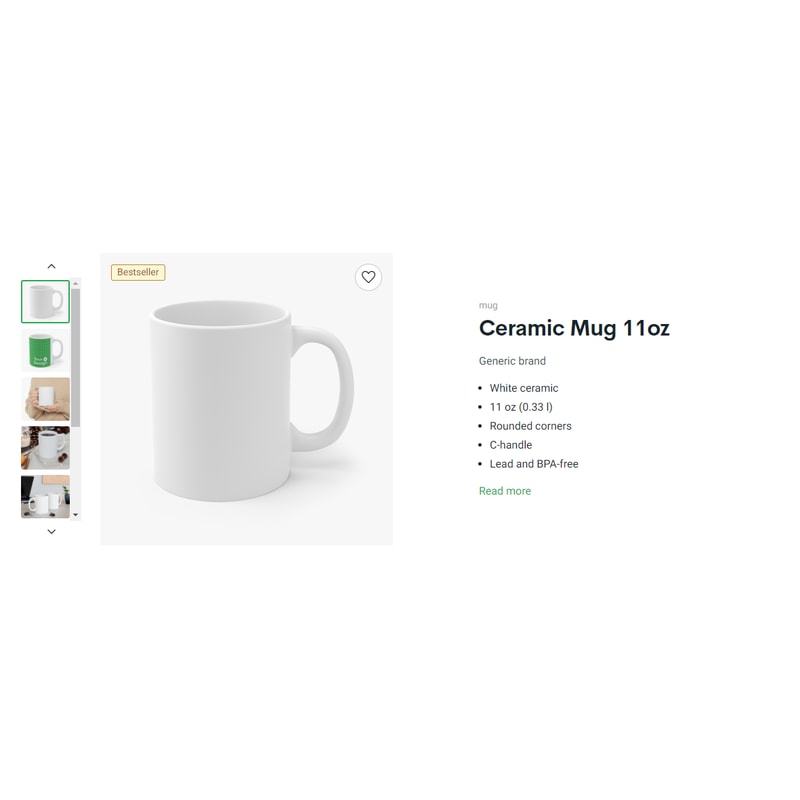Image resolution: width=800 pixels, height=800 pixels.
Task: Click the large white mug product image
Action: click(246, 399)
